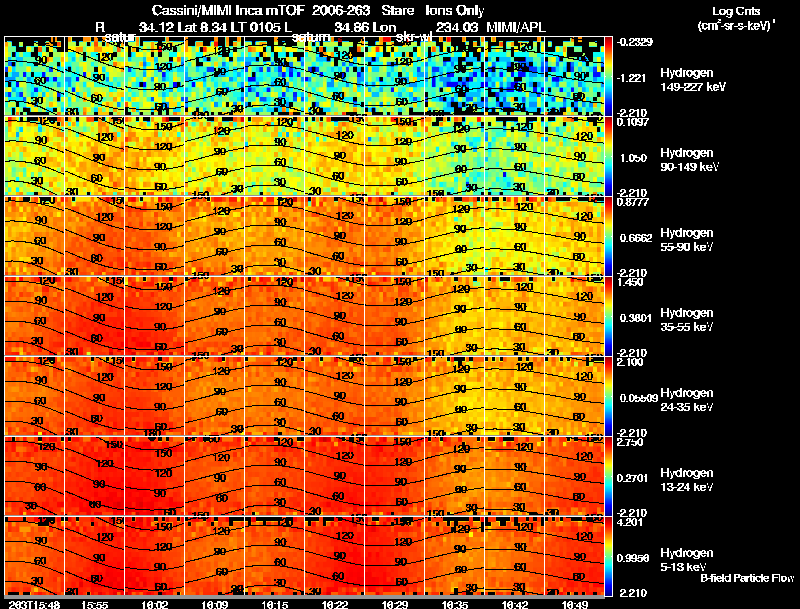800x609 pixels.
Task: Open the 16:22 panel in 35-55 keV row
Action: point(335,316)
